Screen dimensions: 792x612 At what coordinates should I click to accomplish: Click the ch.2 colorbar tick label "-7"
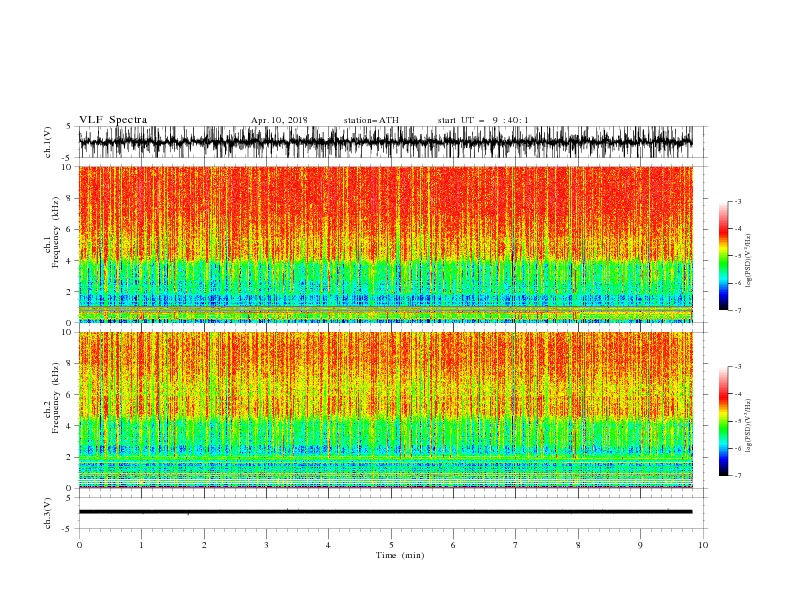tap(738, 475)
